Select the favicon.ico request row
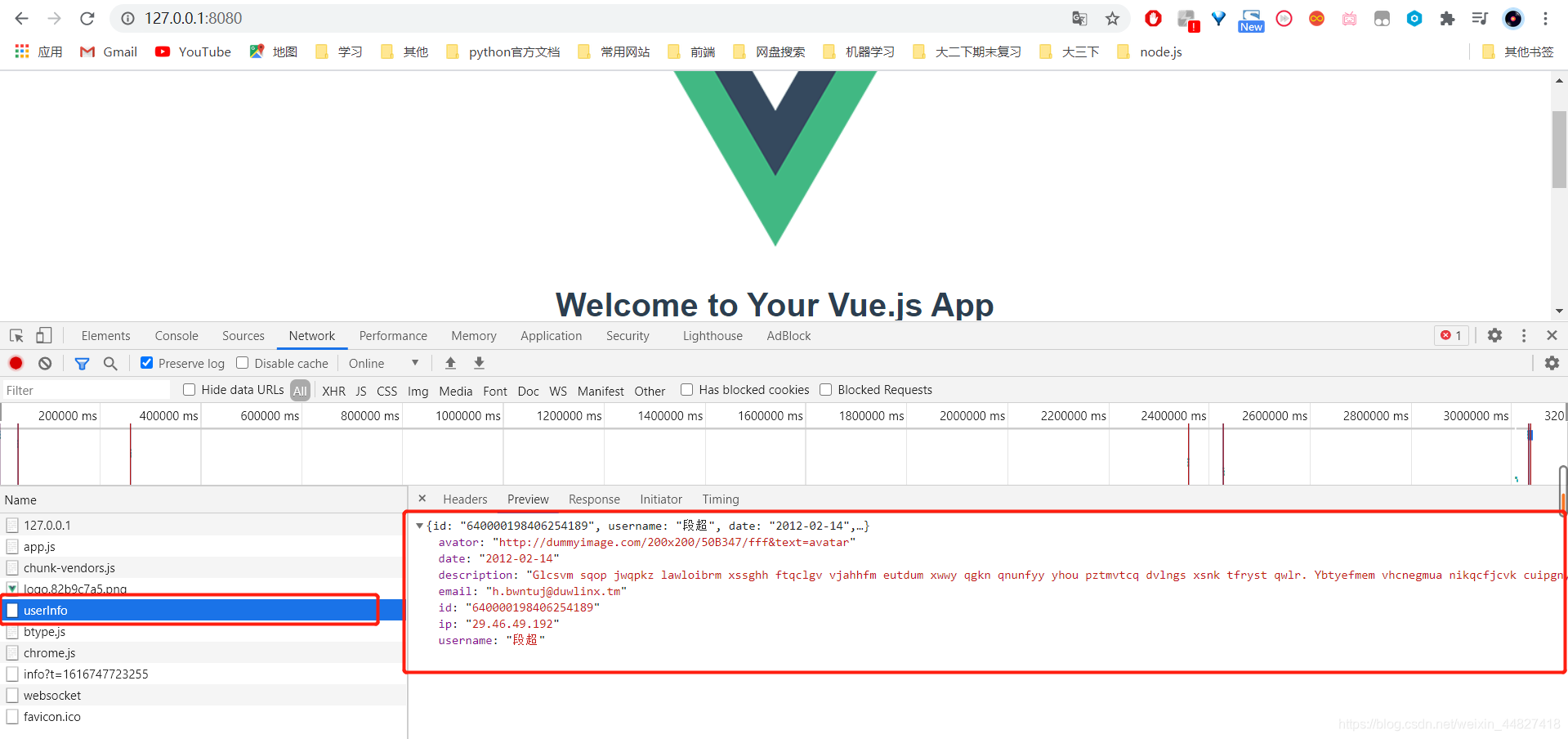This screenshot has height=739, width=1568. pos(203,716)
